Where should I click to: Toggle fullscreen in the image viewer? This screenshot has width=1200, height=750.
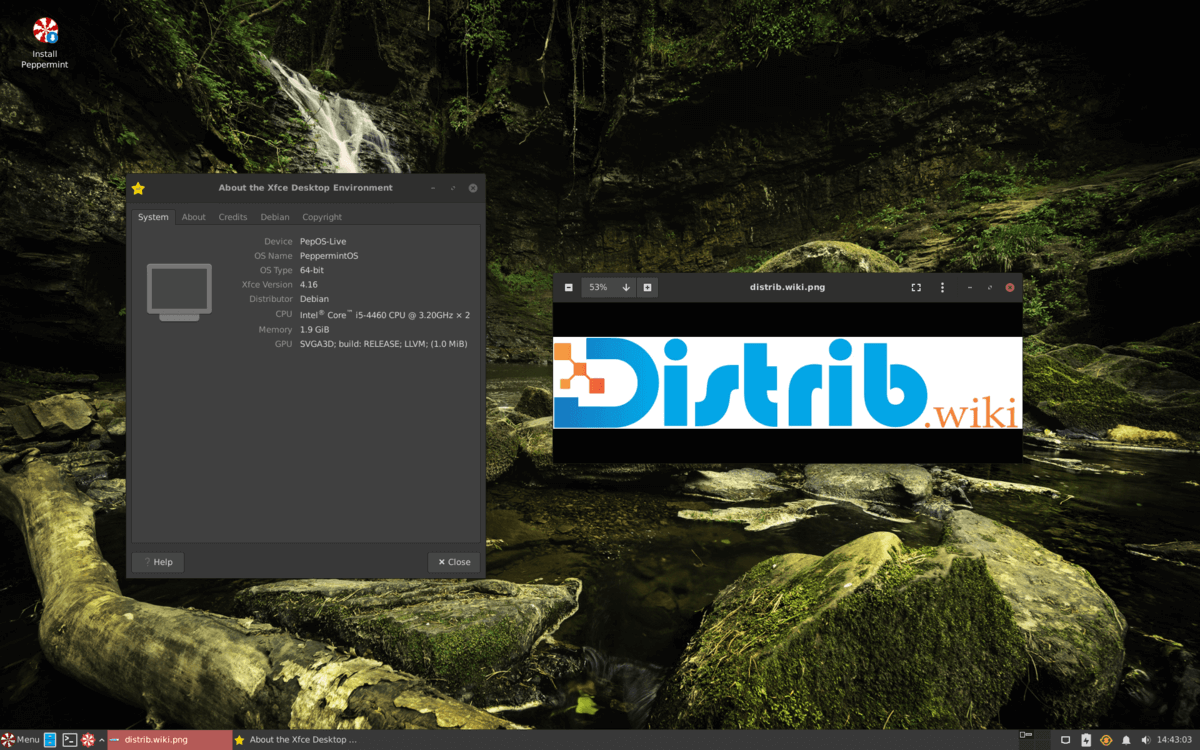pyautogui.click(x=916, y=287)
